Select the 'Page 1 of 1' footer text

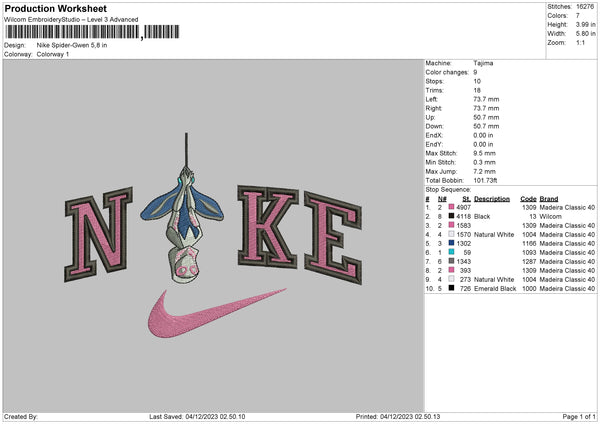[x=579, y=417]
